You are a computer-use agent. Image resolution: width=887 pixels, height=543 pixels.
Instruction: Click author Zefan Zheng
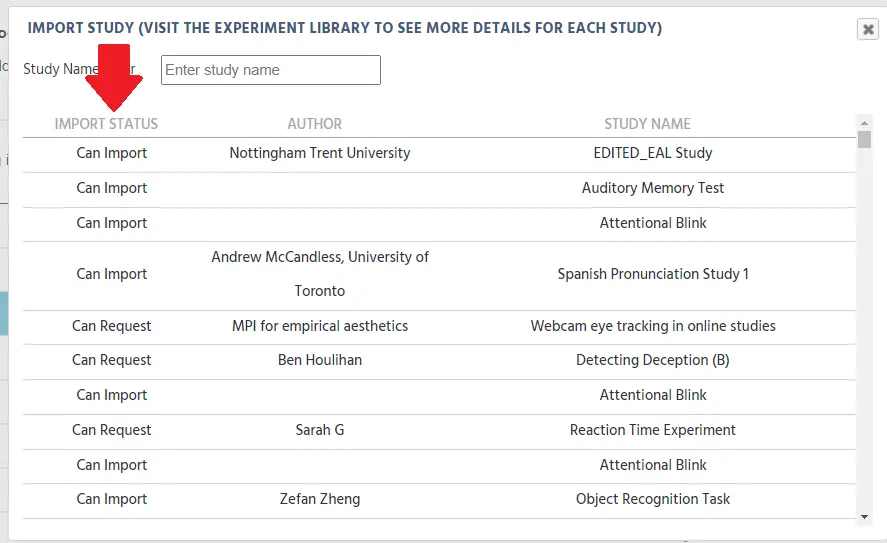click(320, 499)
